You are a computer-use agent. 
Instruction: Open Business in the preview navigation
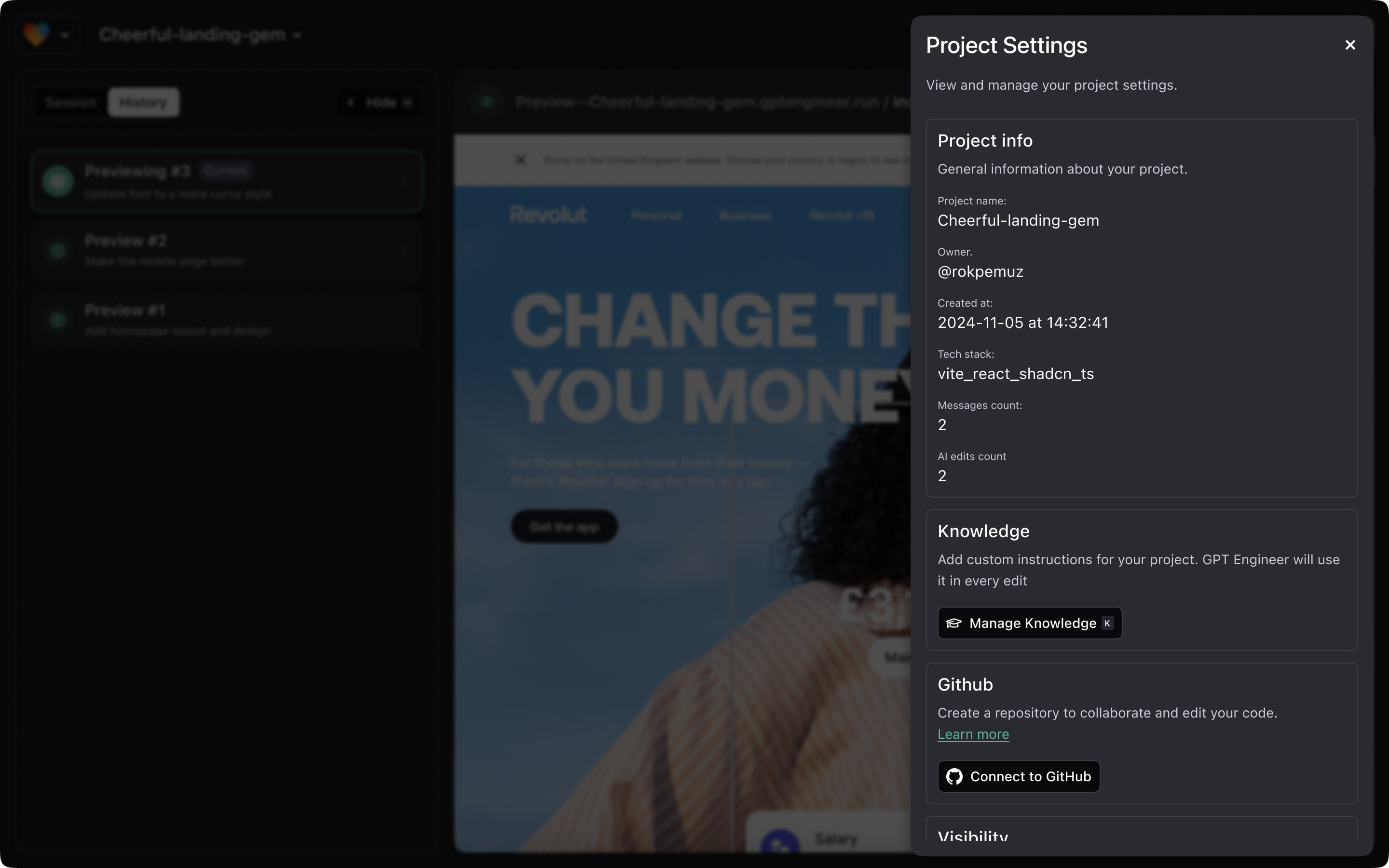click(x=745, y=215)
